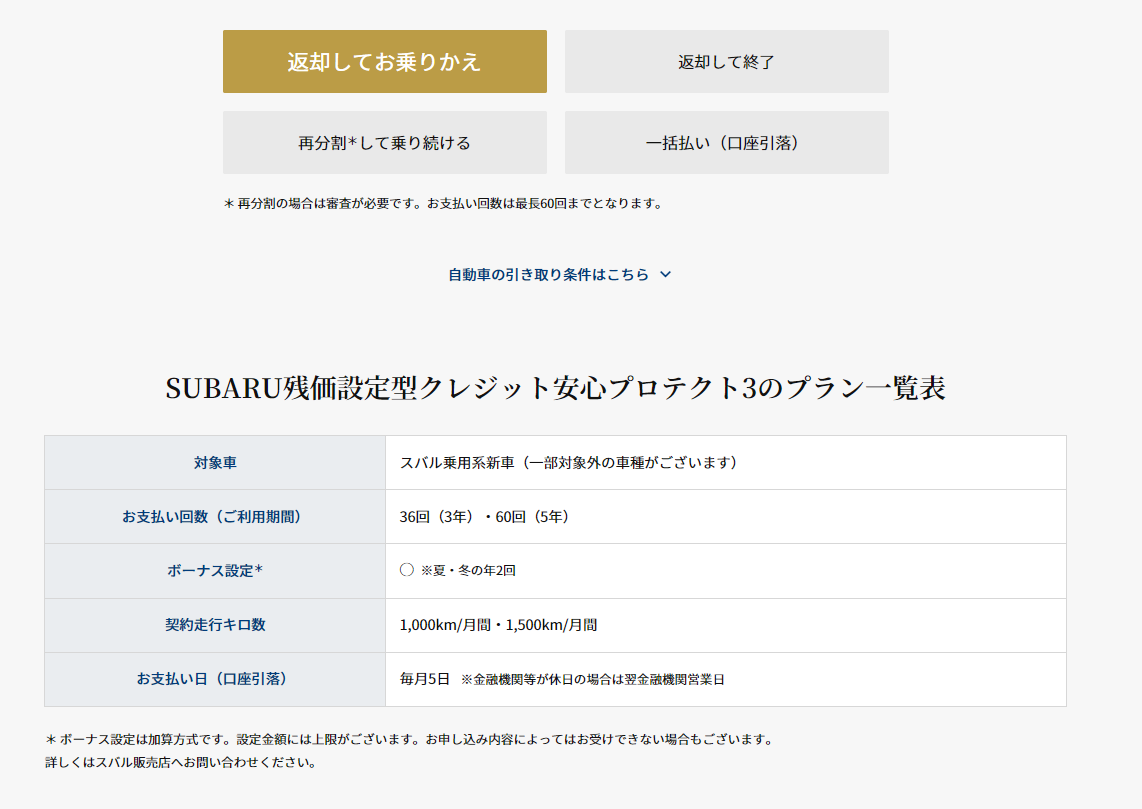1142x809 pixels.
Task: Select 一括払い（口座引落） option
Action: coord(726,143)
